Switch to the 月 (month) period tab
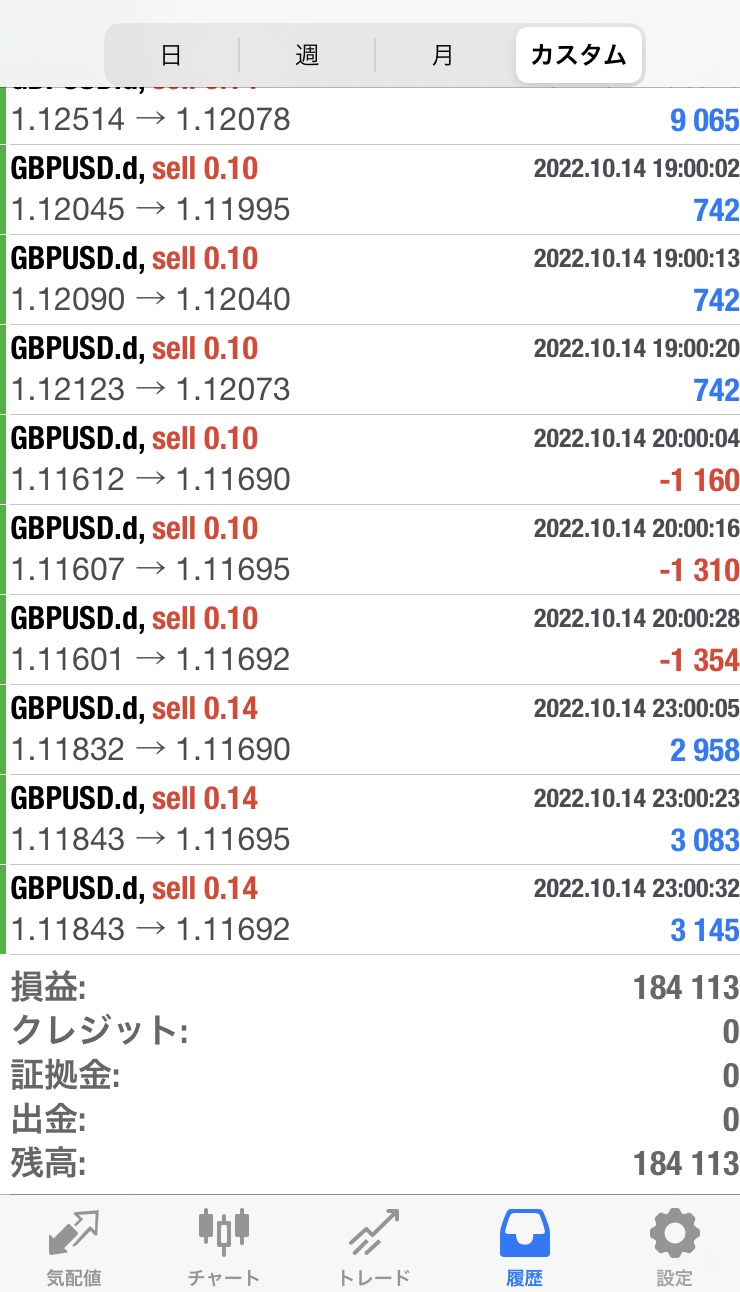The height and width of the screenshot is (1292, 740). [x=443, y=54]
